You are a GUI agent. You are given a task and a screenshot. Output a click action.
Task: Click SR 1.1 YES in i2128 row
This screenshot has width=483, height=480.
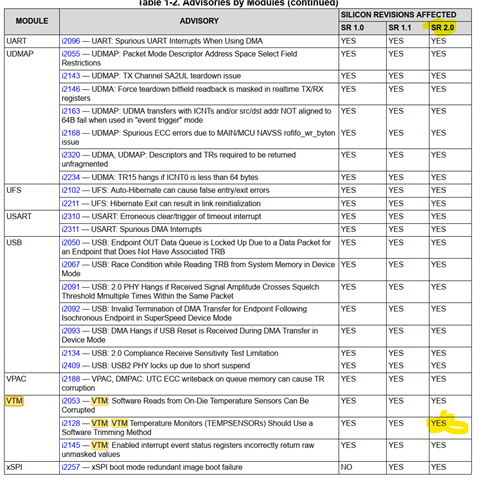[396, 423]
